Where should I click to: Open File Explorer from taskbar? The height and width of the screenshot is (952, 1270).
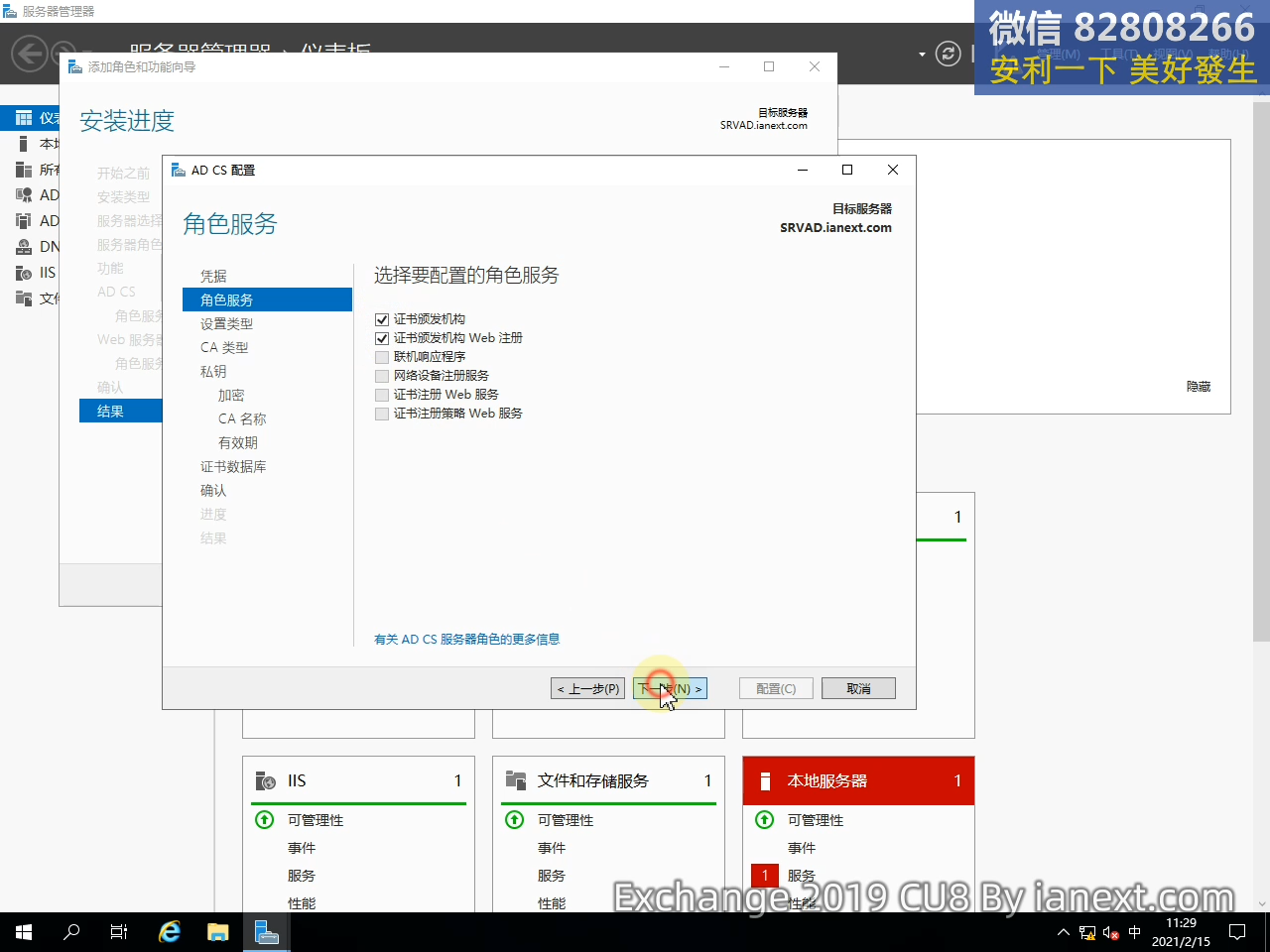pos(217,932)
